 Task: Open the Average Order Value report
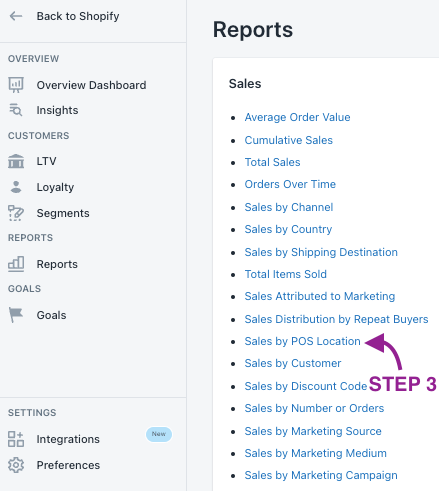pos(297,117)
